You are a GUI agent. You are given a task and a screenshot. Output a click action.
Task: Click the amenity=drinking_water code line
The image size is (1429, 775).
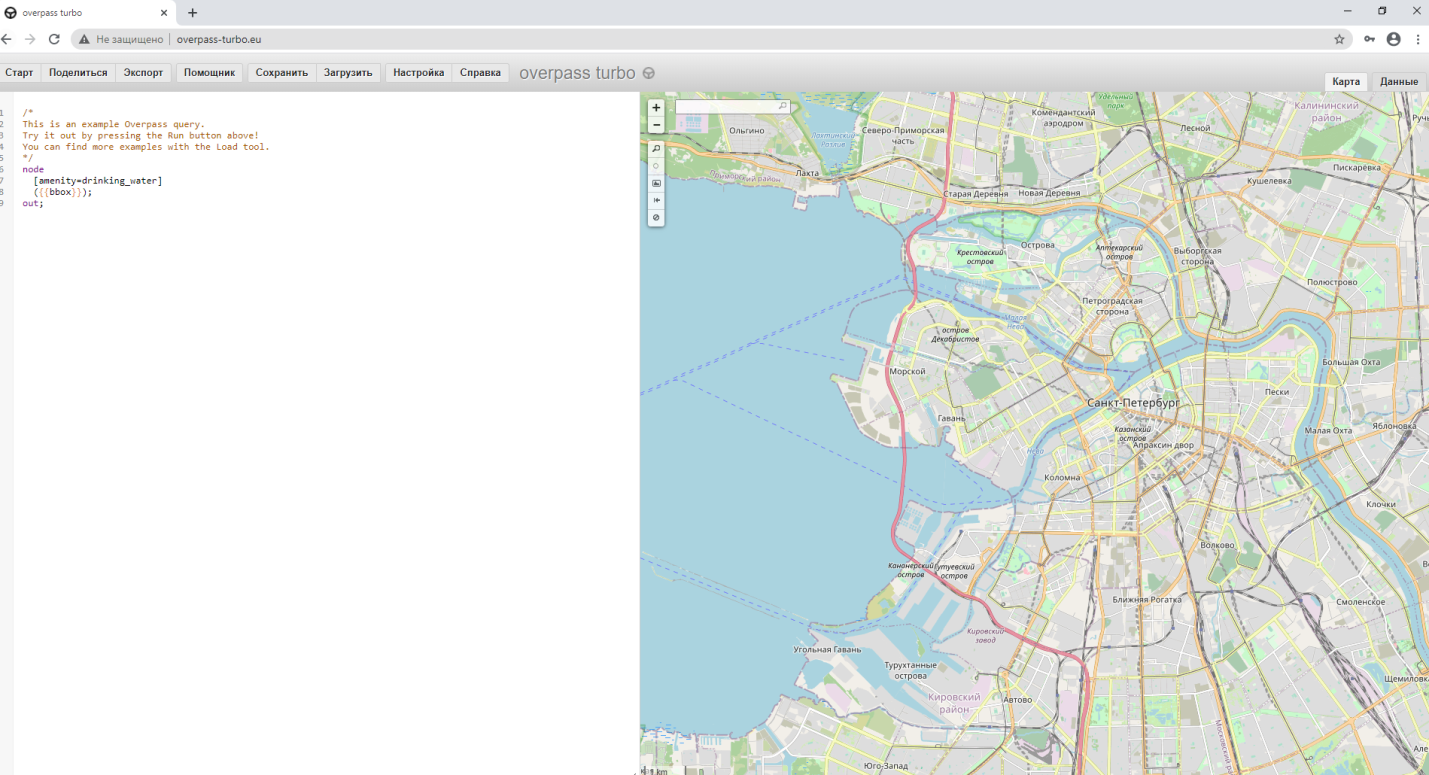(x=97, y=181)
